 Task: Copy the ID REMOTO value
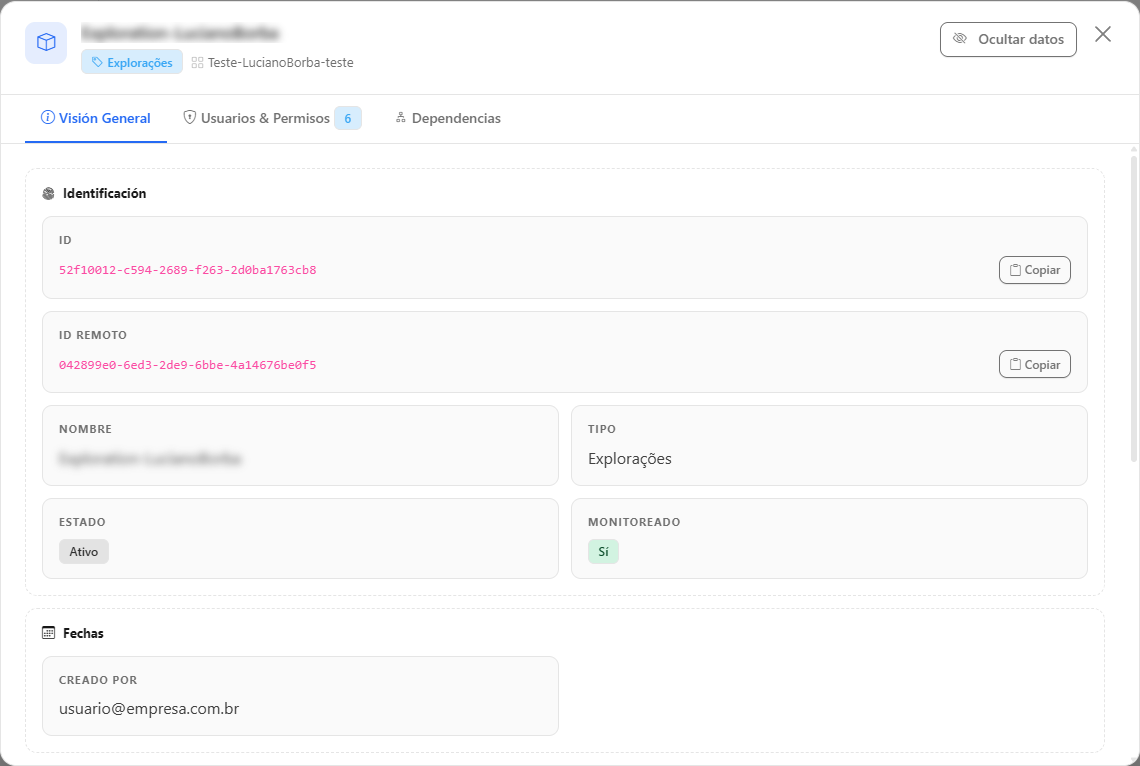[x=1034, y=364]
